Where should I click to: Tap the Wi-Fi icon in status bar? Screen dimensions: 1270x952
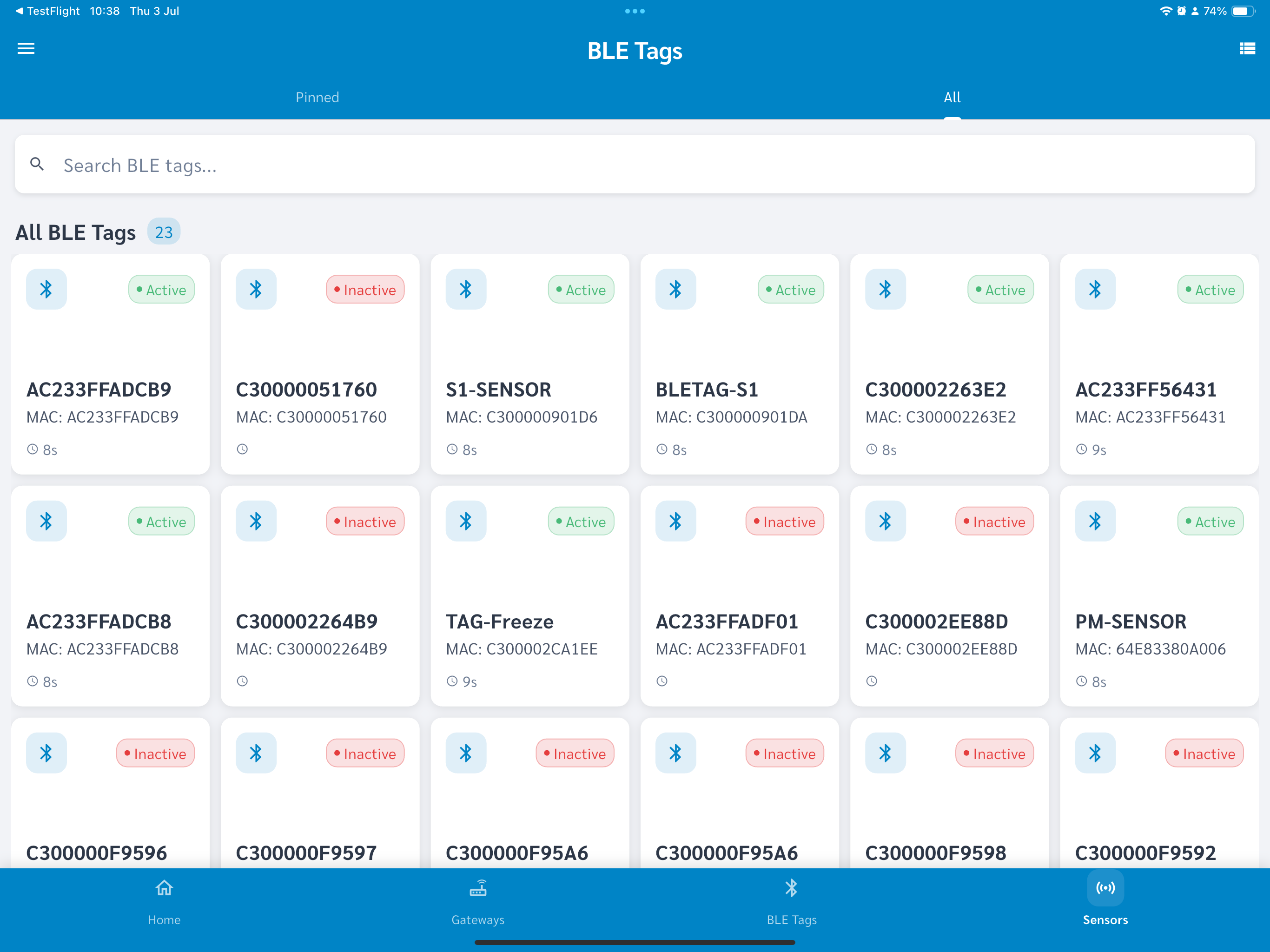(x=1165, y=11)
